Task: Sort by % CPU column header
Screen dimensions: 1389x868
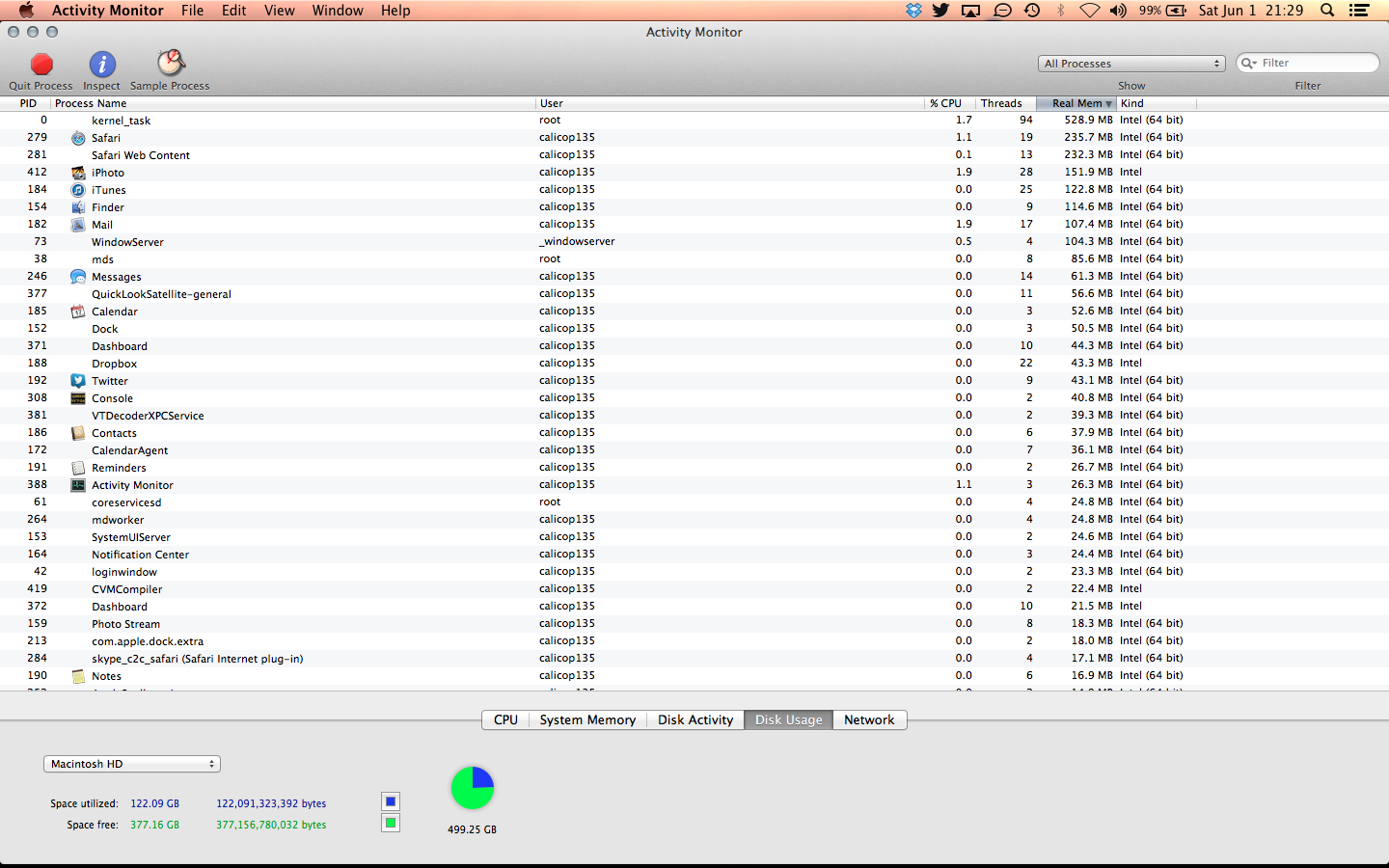Action: (x=949, y=103)
